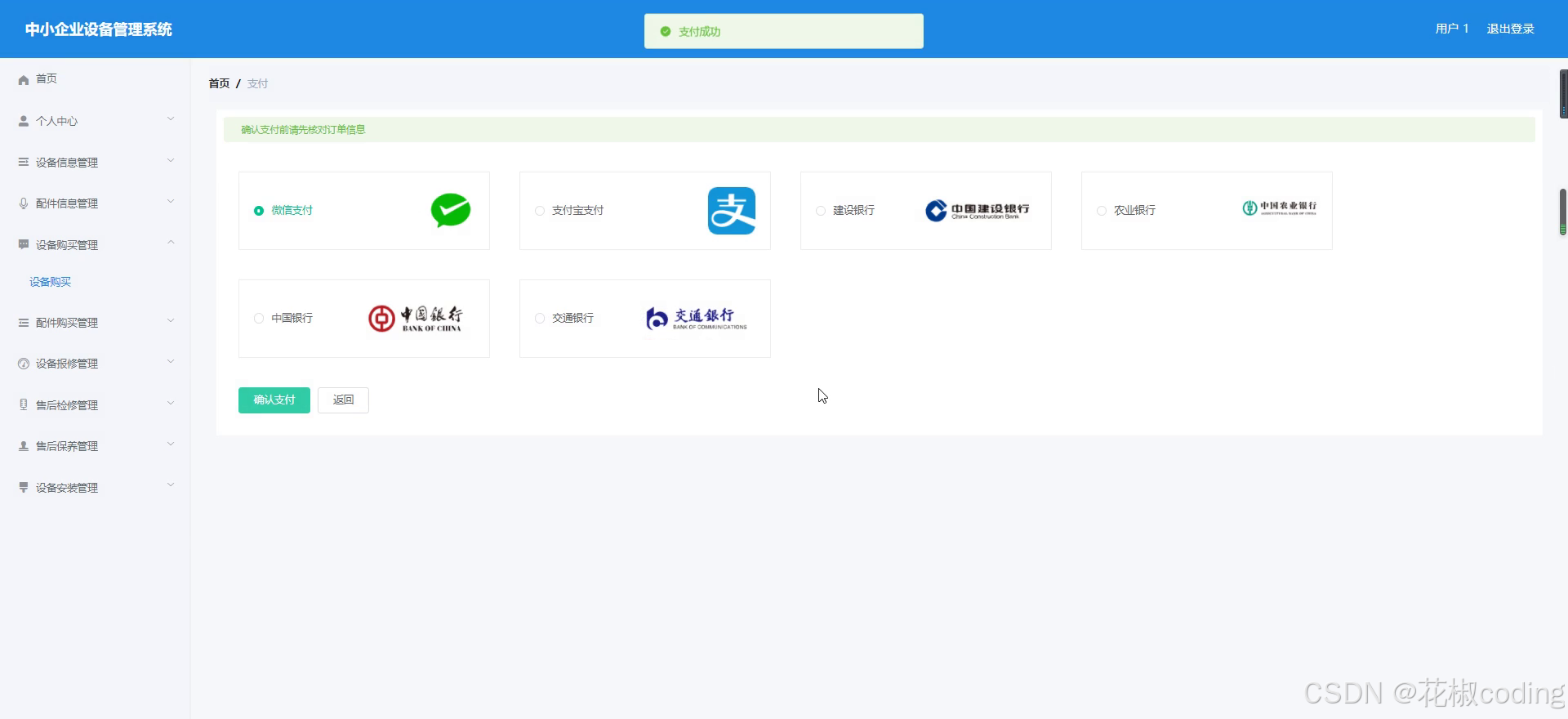The height and width of the screenshot is (719, 1568).
Task: Click 退出登录 in the header
Action: coord(1510,29)
